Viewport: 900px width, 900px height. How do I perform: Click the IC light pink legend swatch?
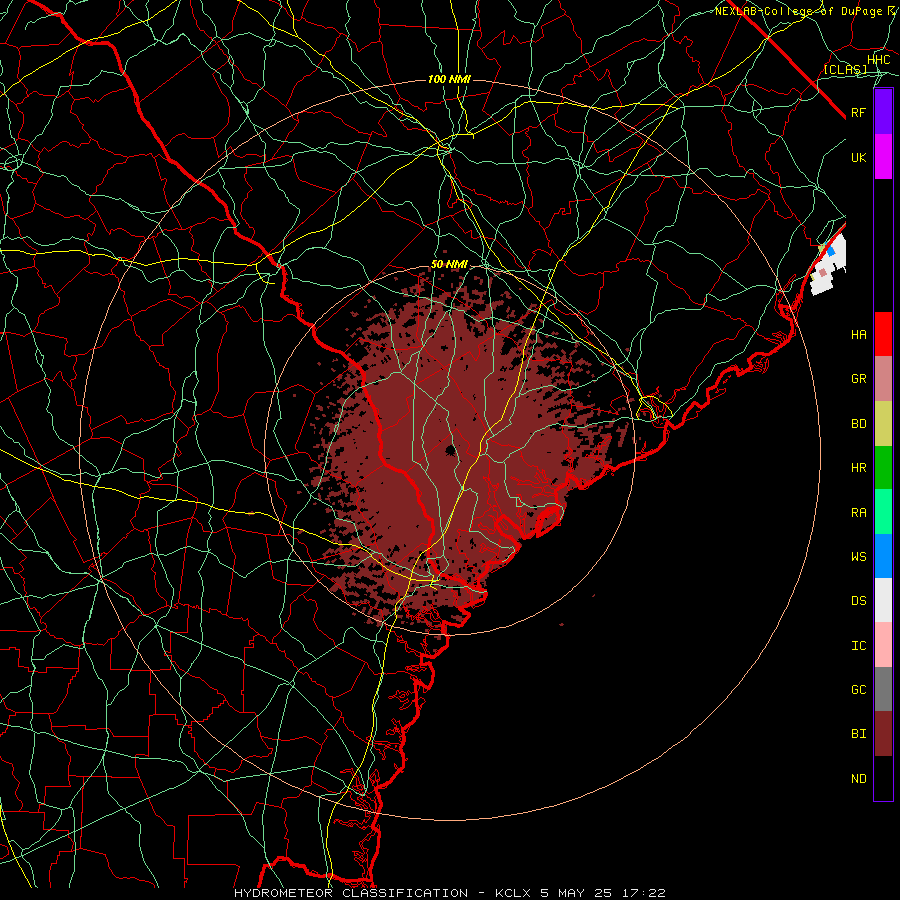point(883,645)
